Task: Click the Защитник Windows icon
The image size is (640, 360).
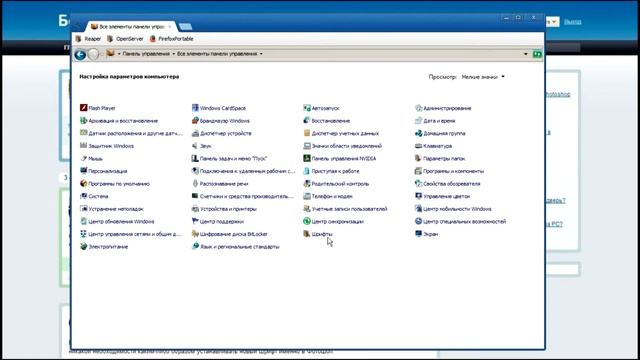Action: pos(83,146)
